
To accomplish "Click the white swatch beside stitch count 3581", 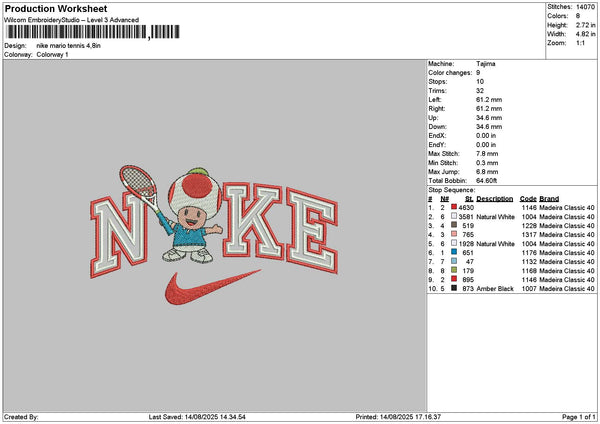I will point(454,216).
